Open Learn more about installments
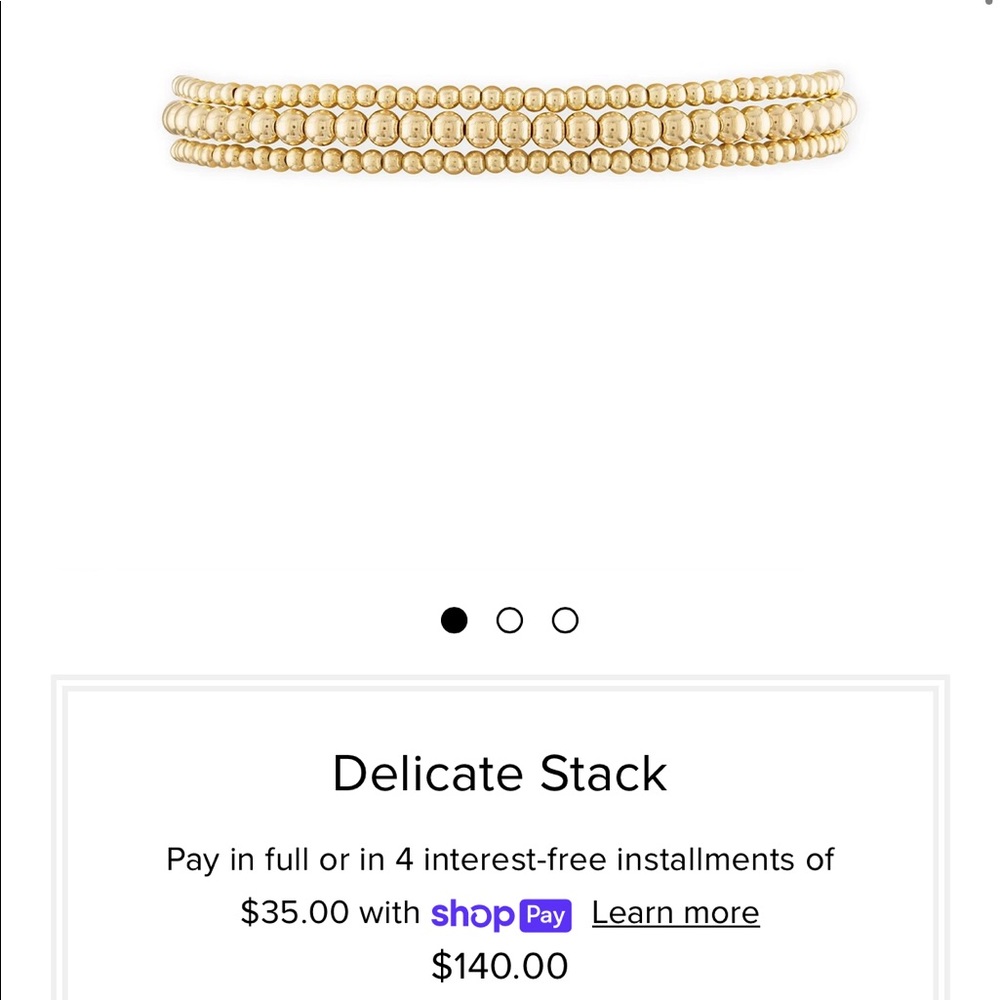The width and height of the screenshot is (1000, 1000). click(675, 911)
